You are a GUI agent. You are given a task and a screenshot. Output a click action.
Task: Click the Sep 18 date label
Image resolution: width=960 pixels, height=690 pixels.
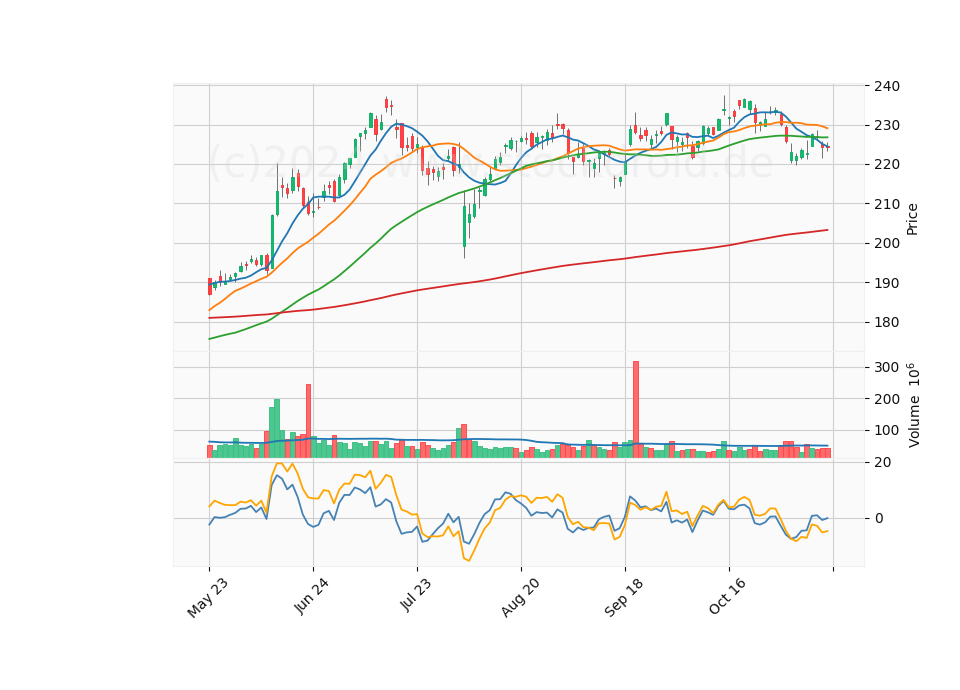624,597
